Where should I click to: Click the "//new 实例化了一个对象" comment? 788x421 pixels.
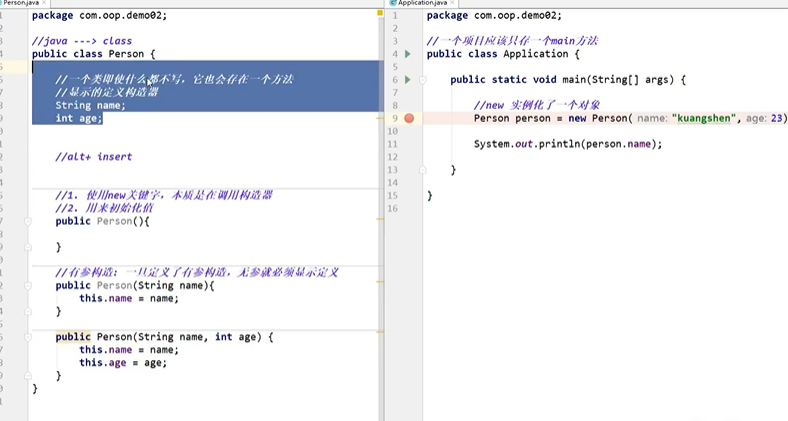[x=537, y=105]
